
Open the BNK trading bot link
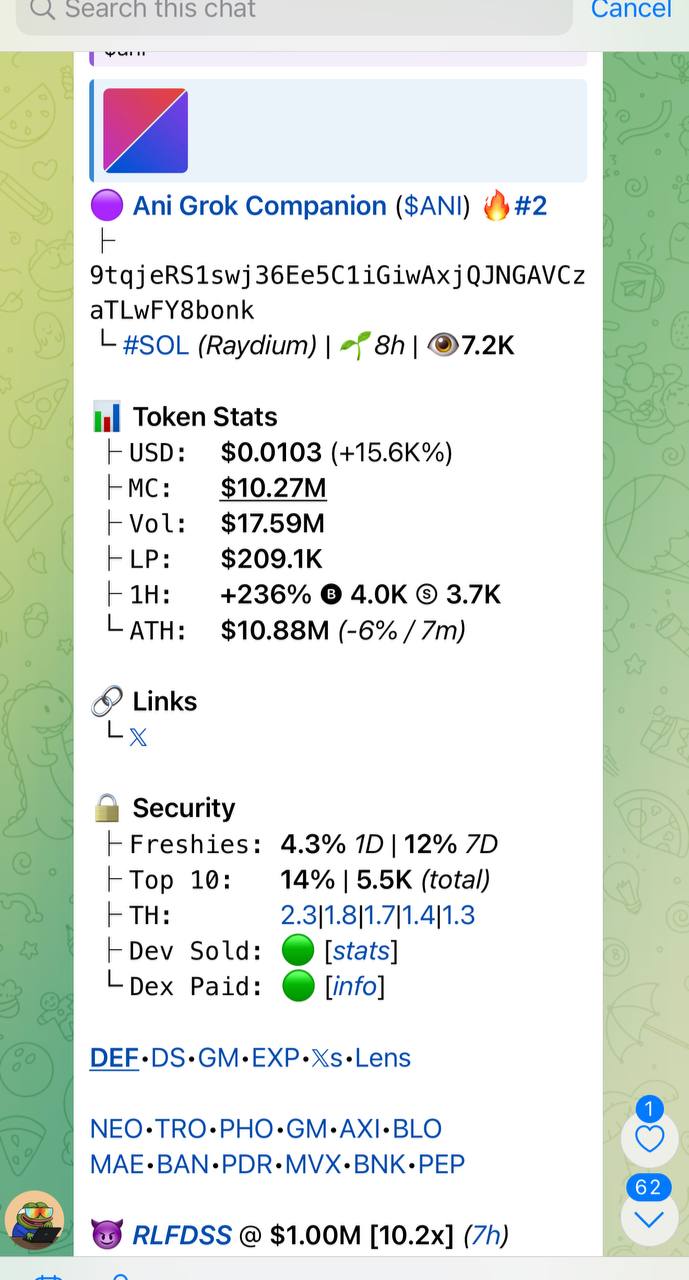pyautogui.click(x=380, y=1165)
